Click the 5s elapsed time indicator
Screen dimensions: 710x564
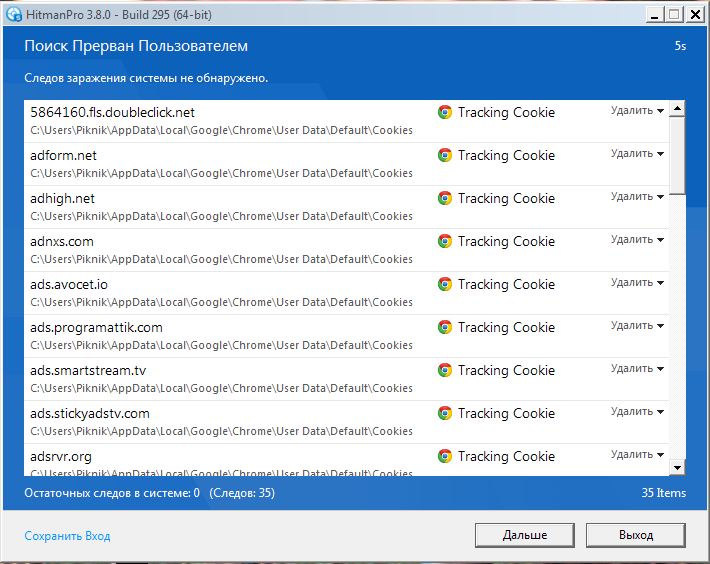[x=680, y=46]
